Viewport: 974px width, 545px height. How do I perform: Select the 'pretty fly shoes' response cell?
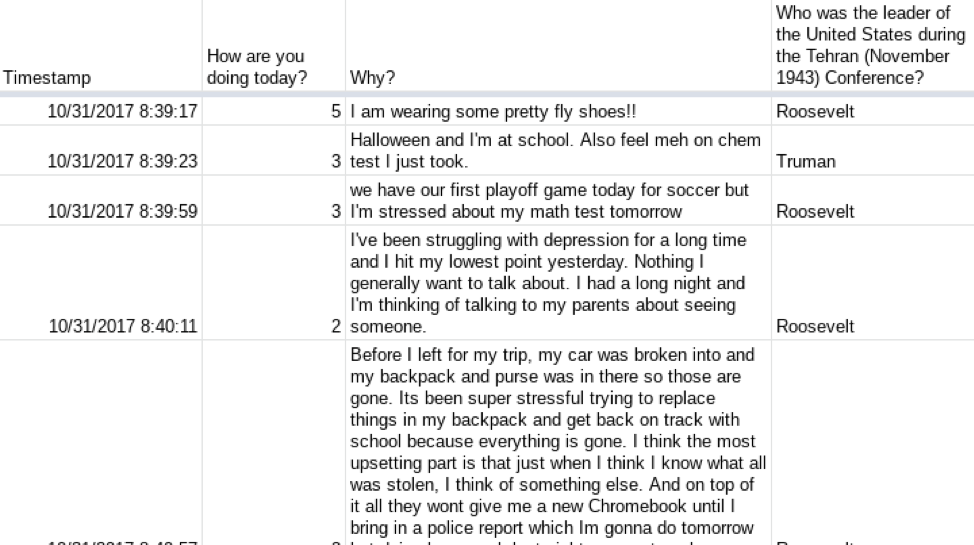tap(558, 111)
